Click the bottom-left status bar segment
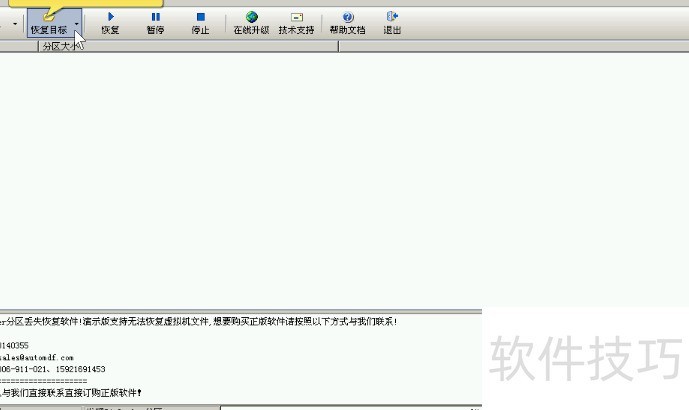 coord(40,407)
